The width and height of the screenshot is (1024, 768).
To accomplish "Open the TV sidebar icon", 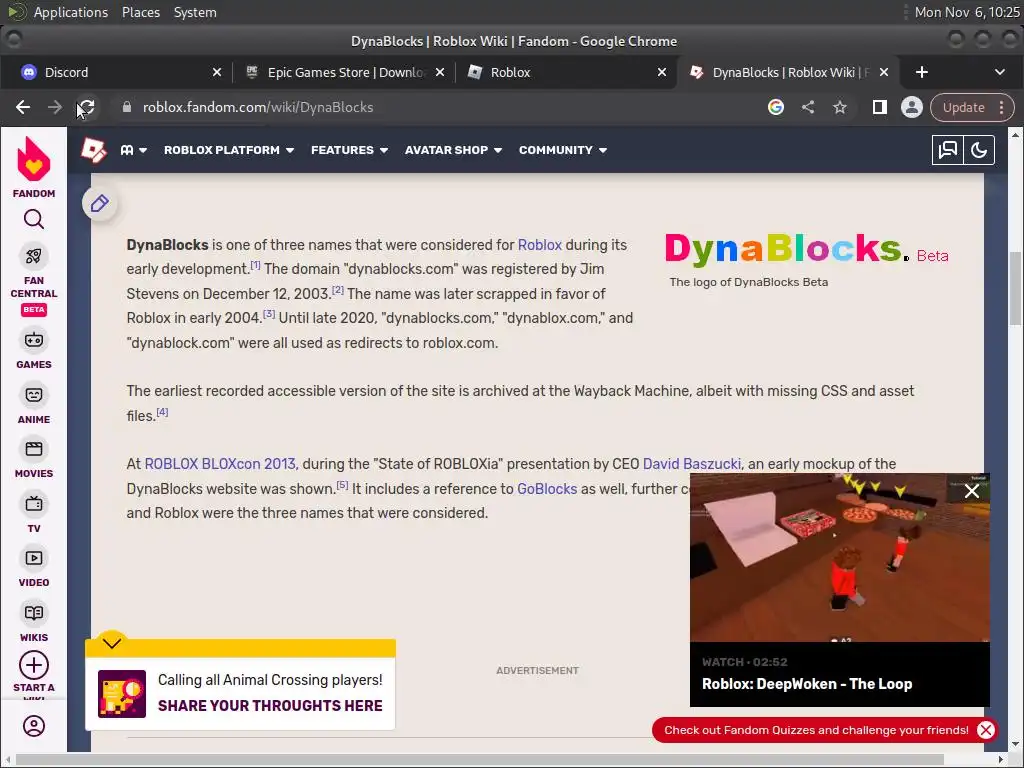I will [x=34, y=504].
